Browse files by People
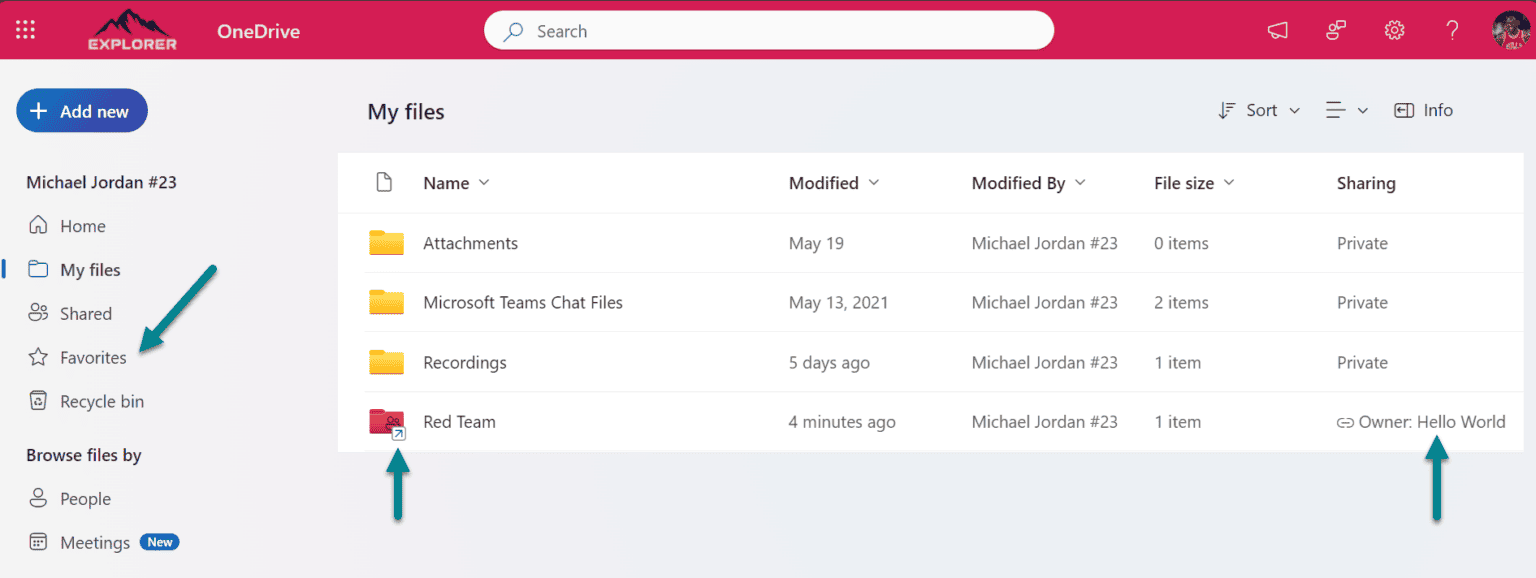Screen dimensions: 1536x578 [82, 498]
